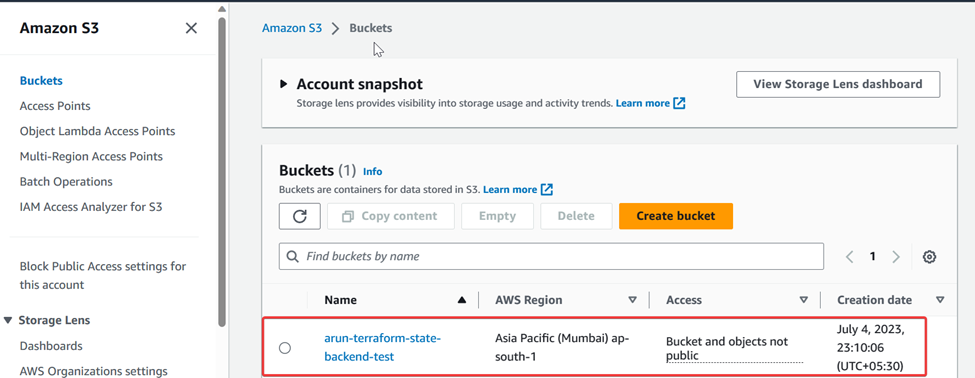Click the Find buckets by name field
This screenshot has width=975, height=378.
[551, 256]
